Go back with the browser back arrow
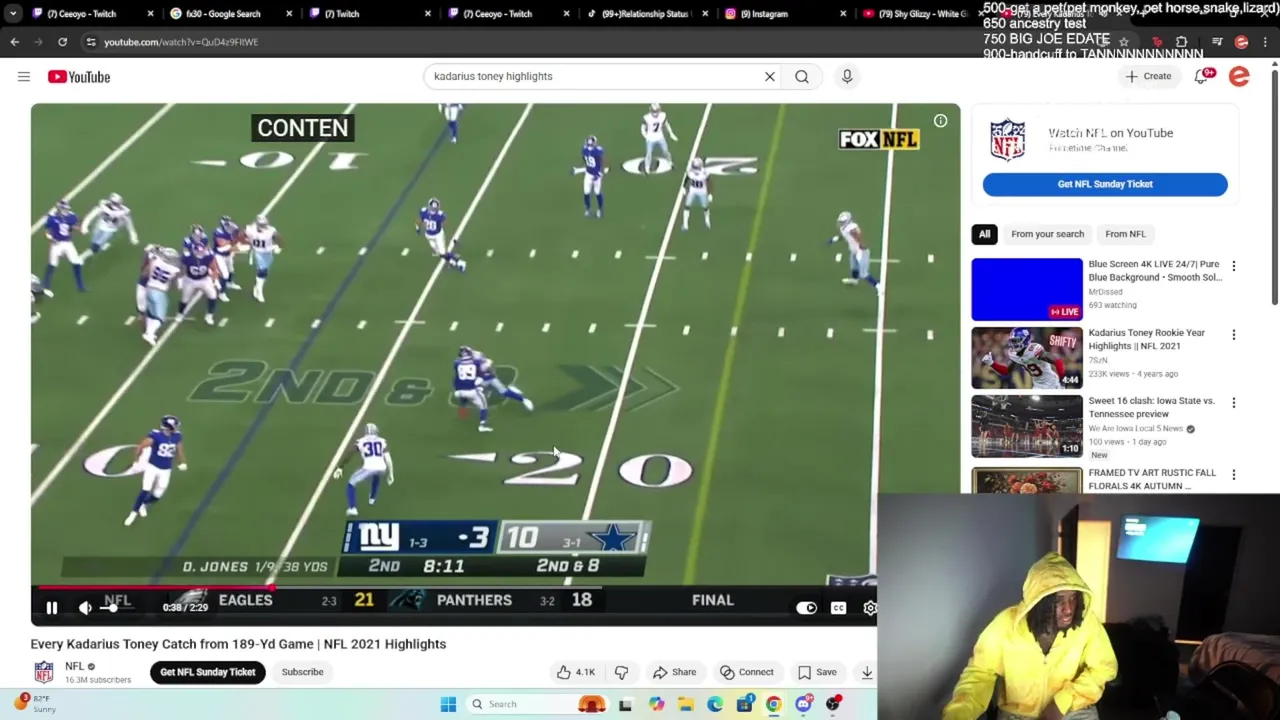This screenshot has height=720, width=1280. click(14, 42)
